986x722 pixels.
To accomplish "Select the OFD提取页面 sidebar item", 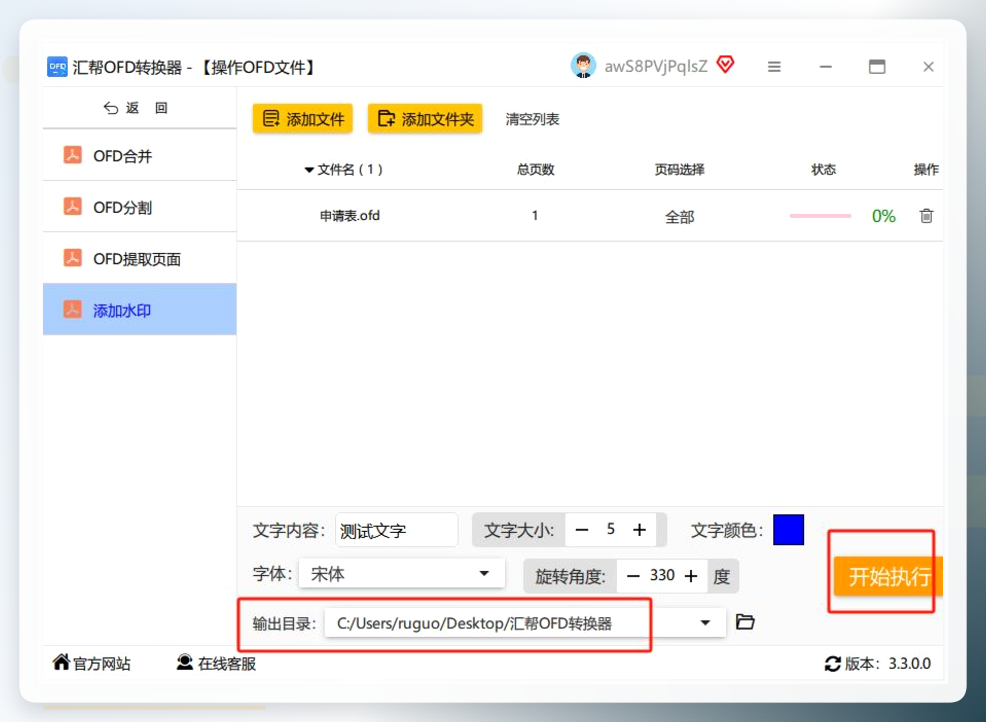I will (x=140, y=258).
